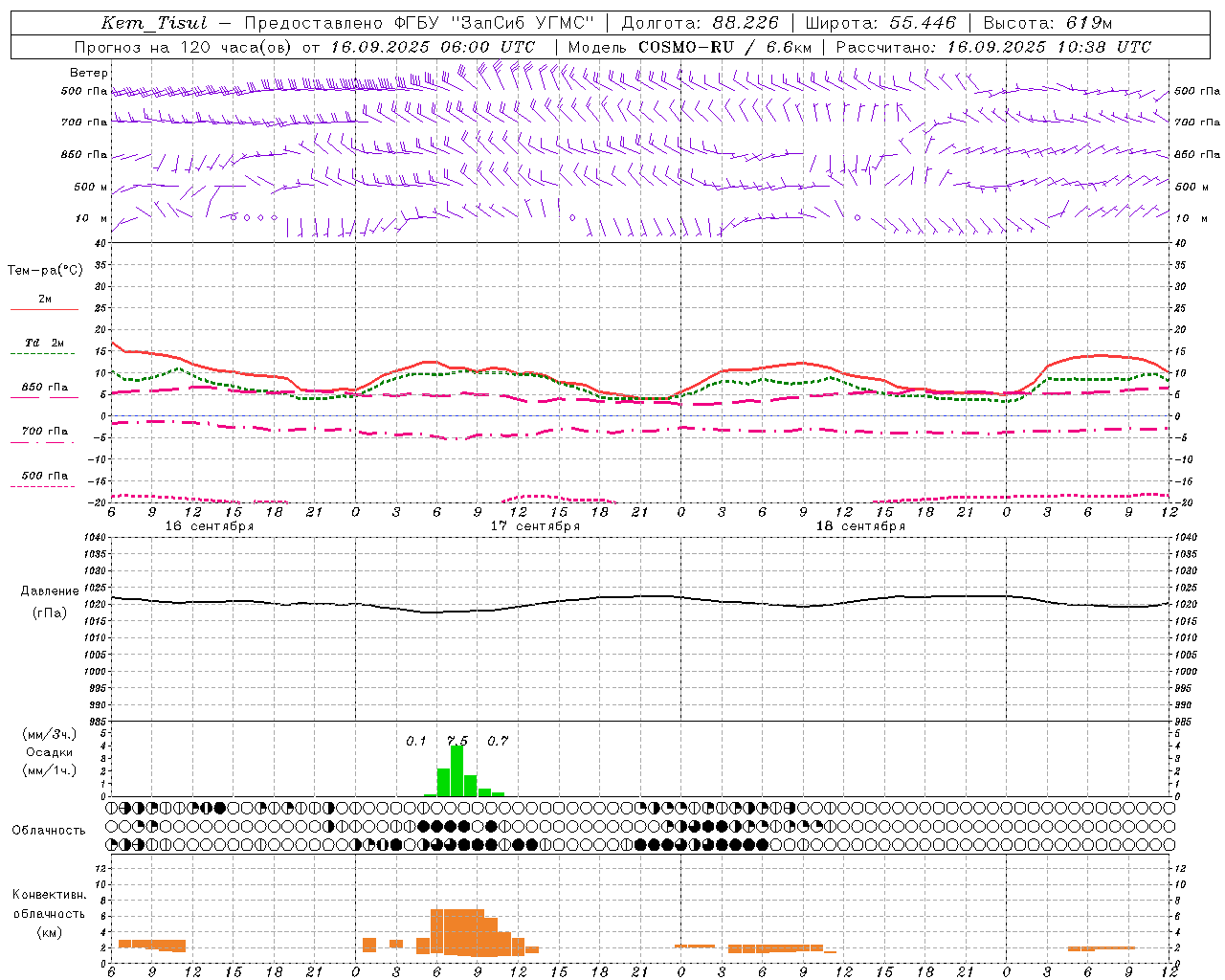Click the '0.7' precipitation total value
Viewport: 1225px width, 980px height.
tap(498, 741)
